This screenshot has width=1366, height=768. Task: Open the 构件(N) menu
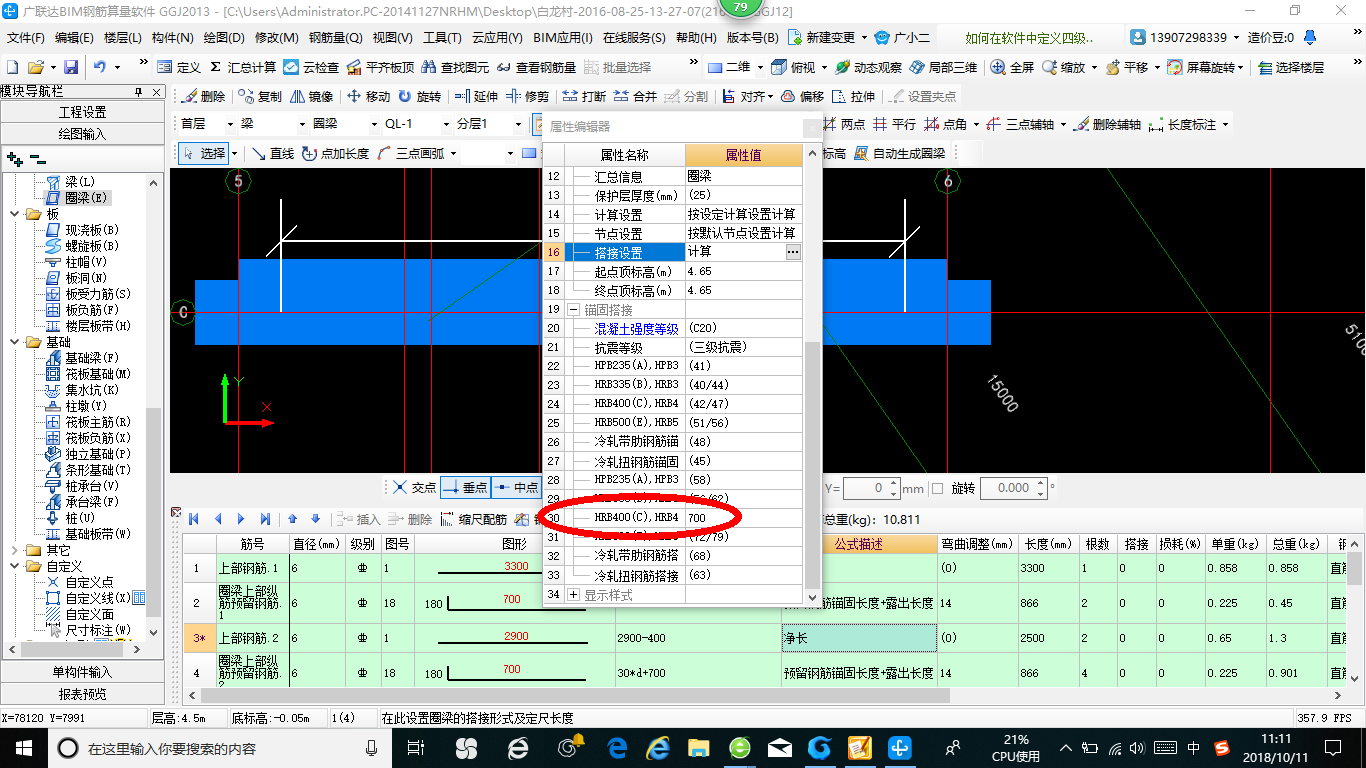173,38
